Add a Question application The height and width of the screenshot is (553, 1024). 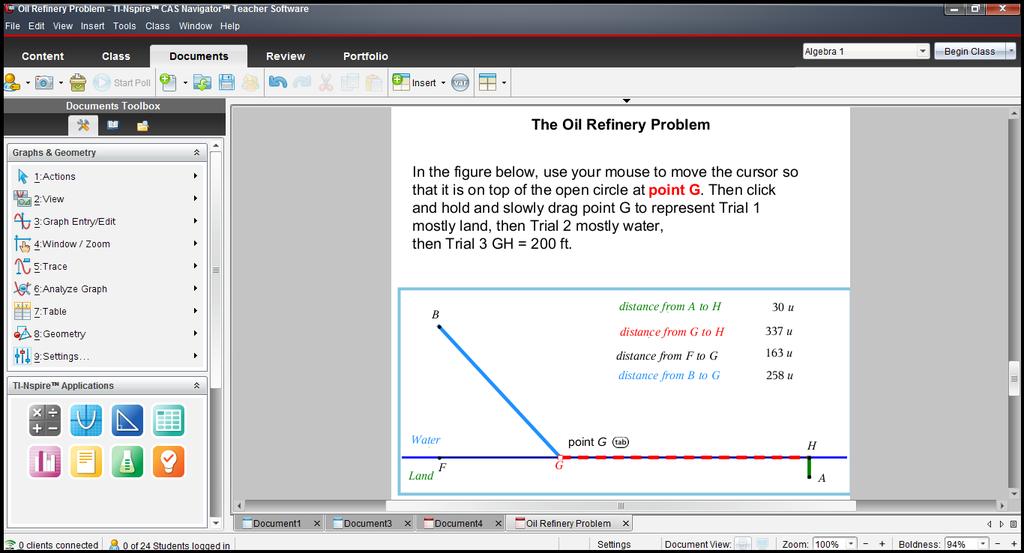168,461
